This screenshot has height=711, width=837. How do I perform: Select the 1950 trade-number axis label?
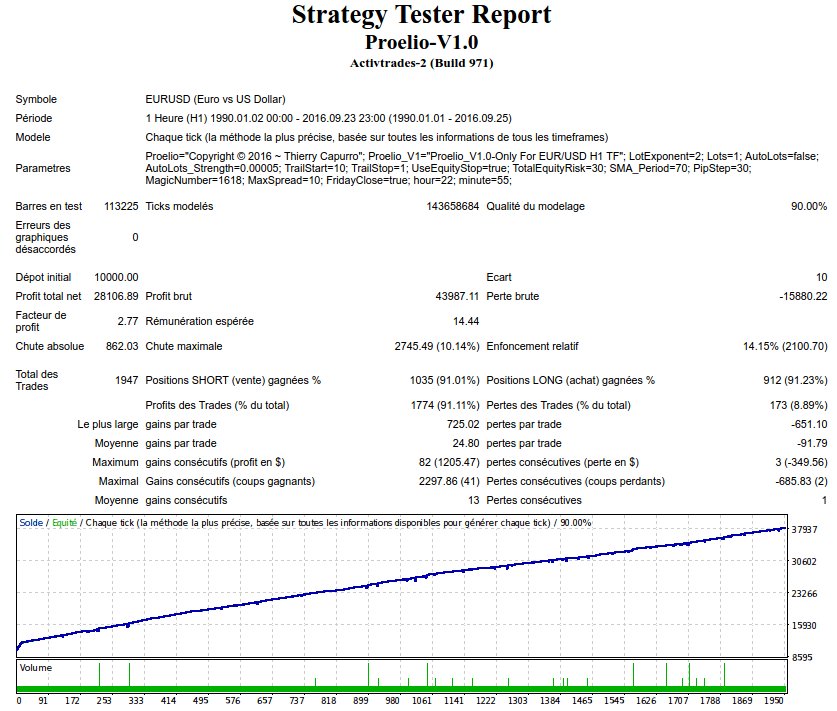click(773, 700)
